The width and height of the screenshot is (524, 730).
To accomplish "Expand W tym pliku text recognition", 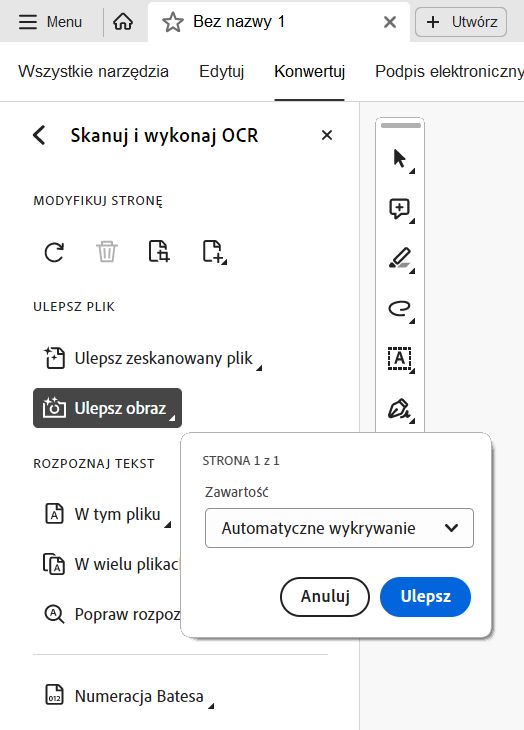I will (107, 514).
